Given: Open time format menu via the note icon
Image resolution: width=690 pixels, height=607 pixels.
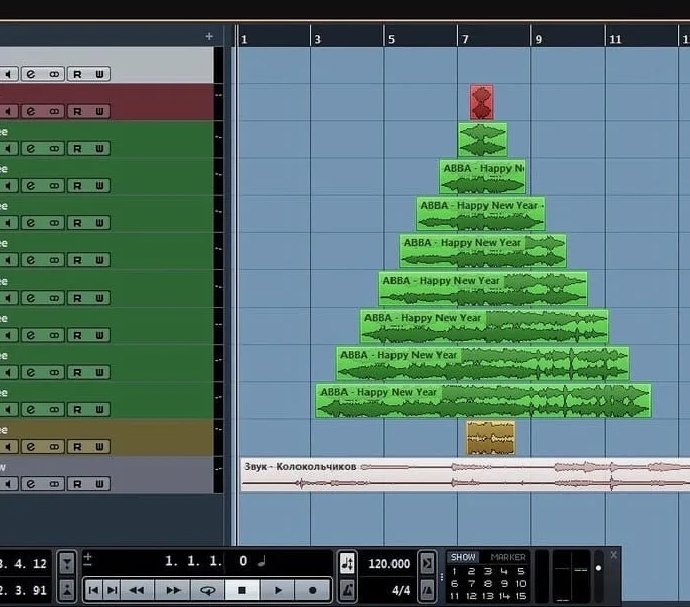Looking at the screenshot, I should [262, 561].
